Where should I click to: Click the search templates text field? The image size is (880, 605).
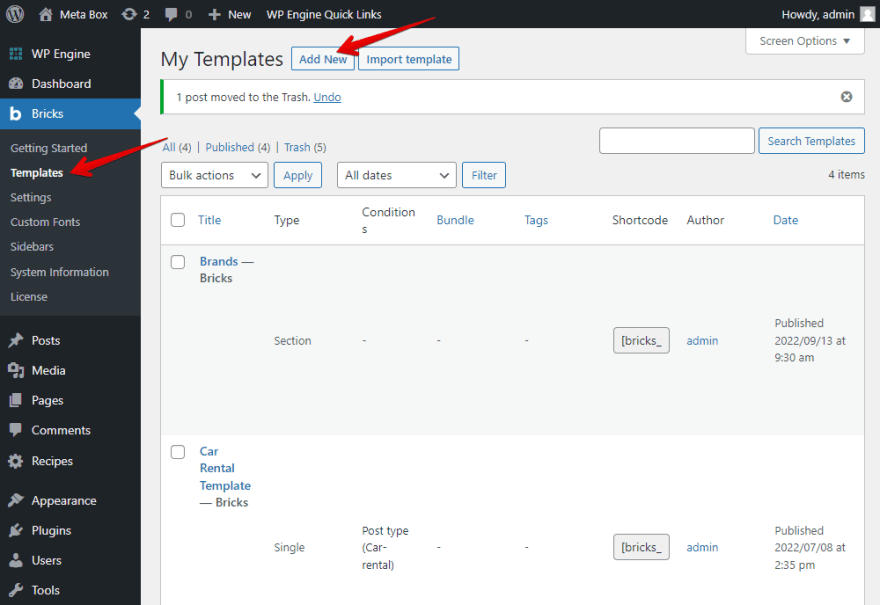point(676,141)
